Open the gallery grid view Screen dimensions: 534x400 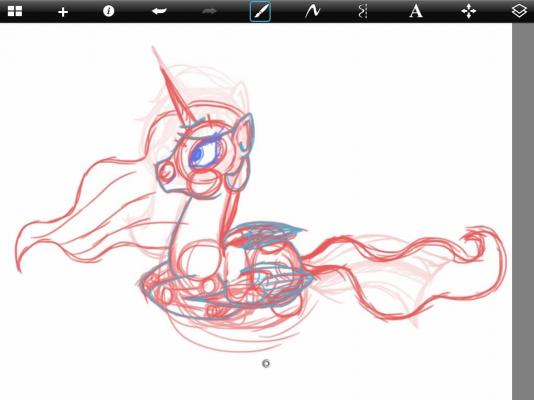(15, 11)
